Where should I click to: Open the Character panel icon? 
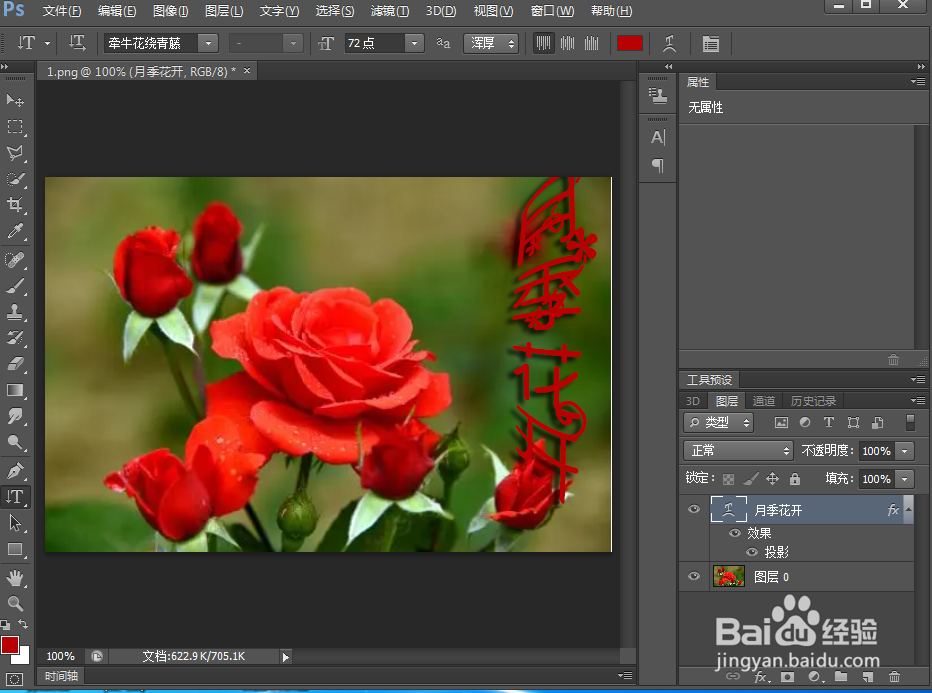657,137
